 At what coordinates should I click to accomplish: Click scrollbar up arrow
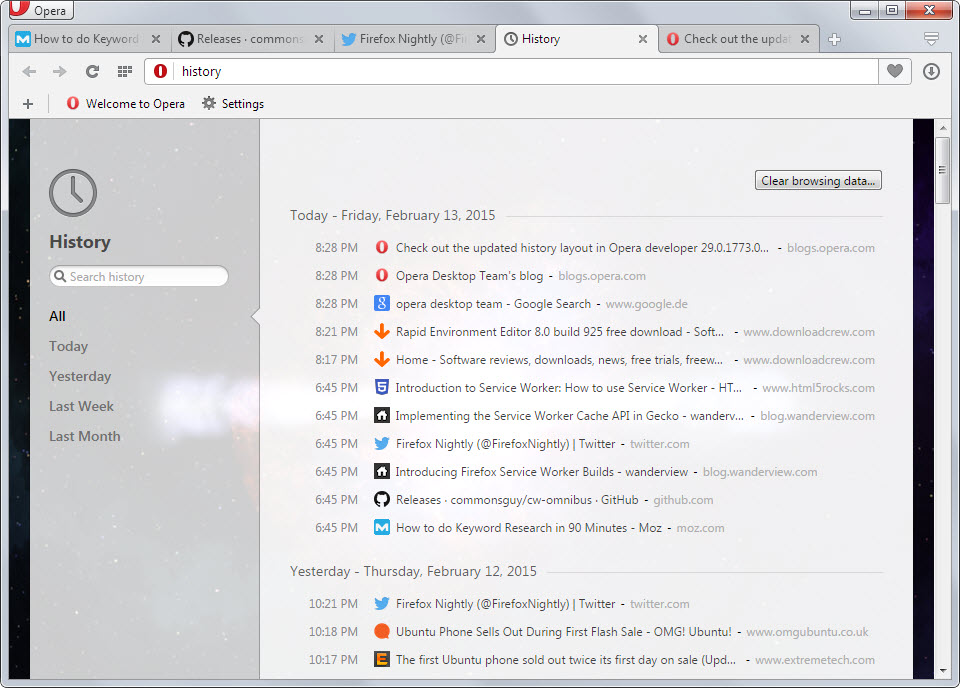point(943,128)
